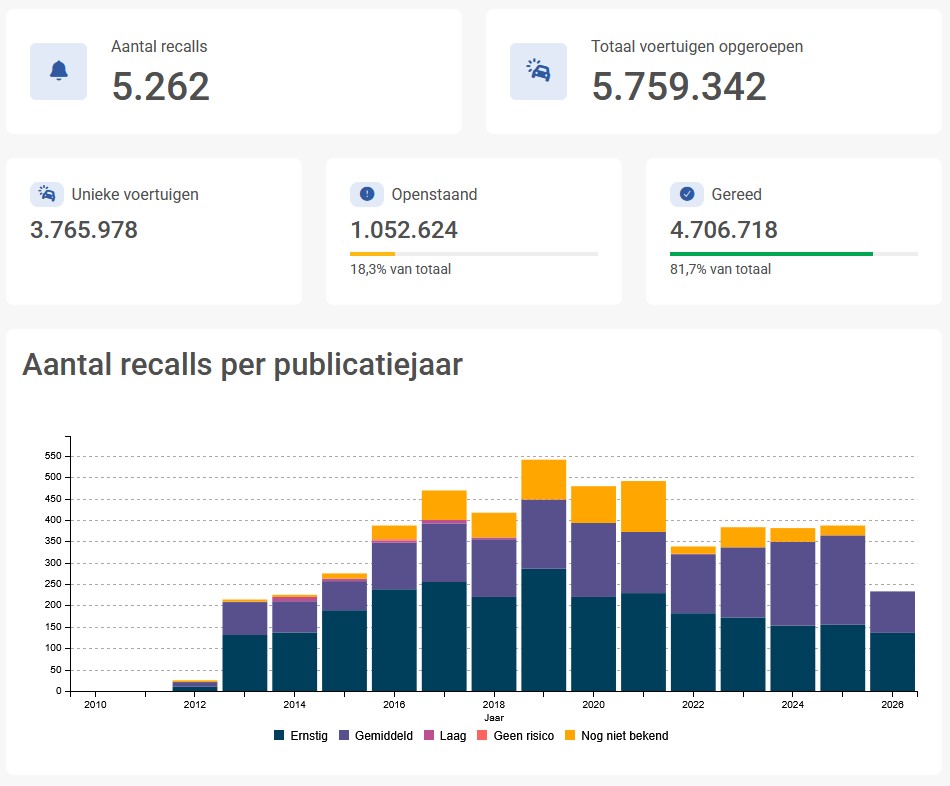
Task: Click the yellow Openstaand progress bar
Action: [x=373, y=254]
